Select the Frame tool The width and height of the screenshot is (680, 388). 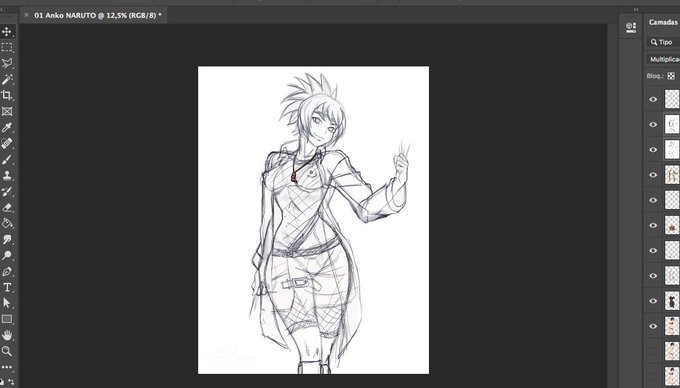(x=7, y=111)
